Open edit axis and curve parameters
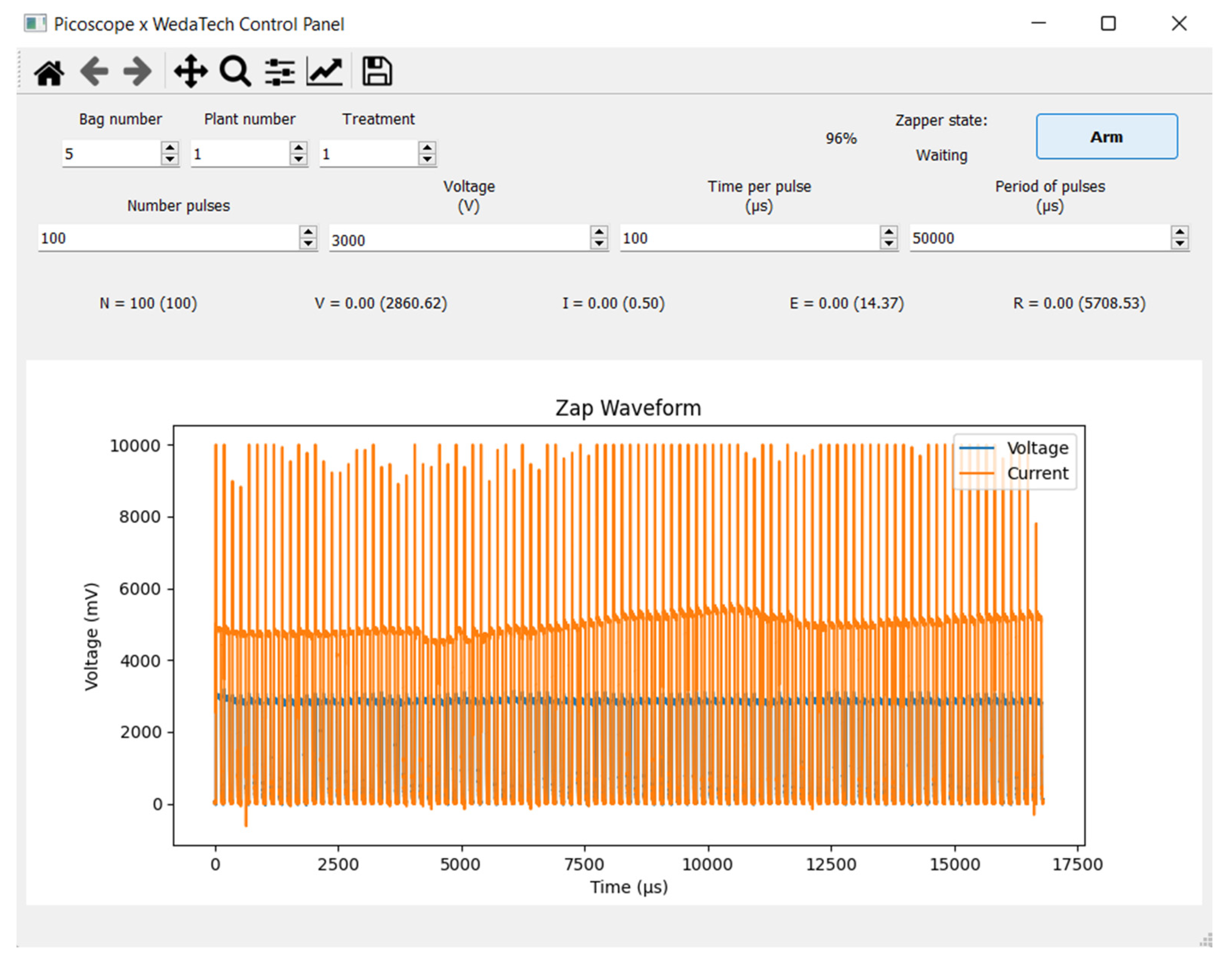 pos(325,72)
